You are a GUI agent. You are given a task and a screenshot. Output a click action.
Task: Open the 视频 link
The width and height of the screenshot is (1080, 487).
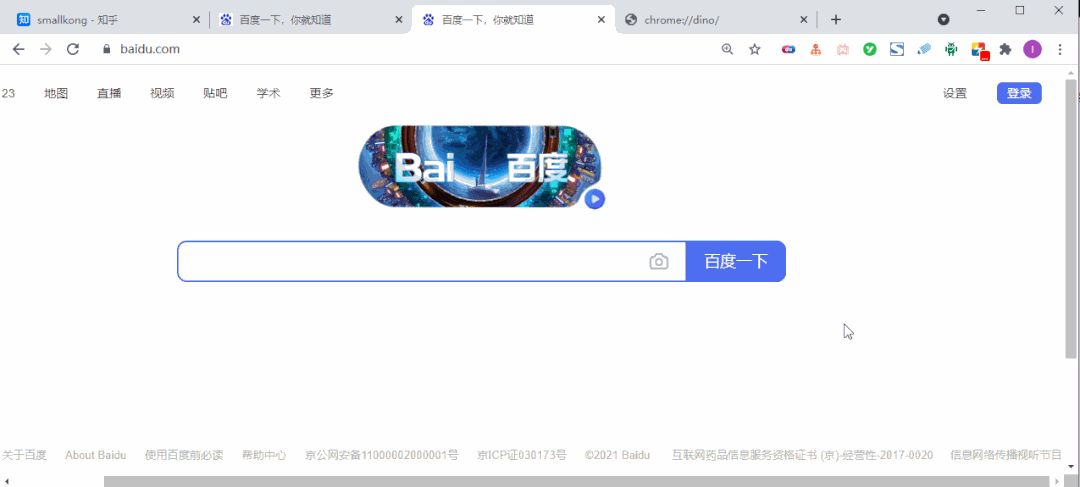coord(162,93)
